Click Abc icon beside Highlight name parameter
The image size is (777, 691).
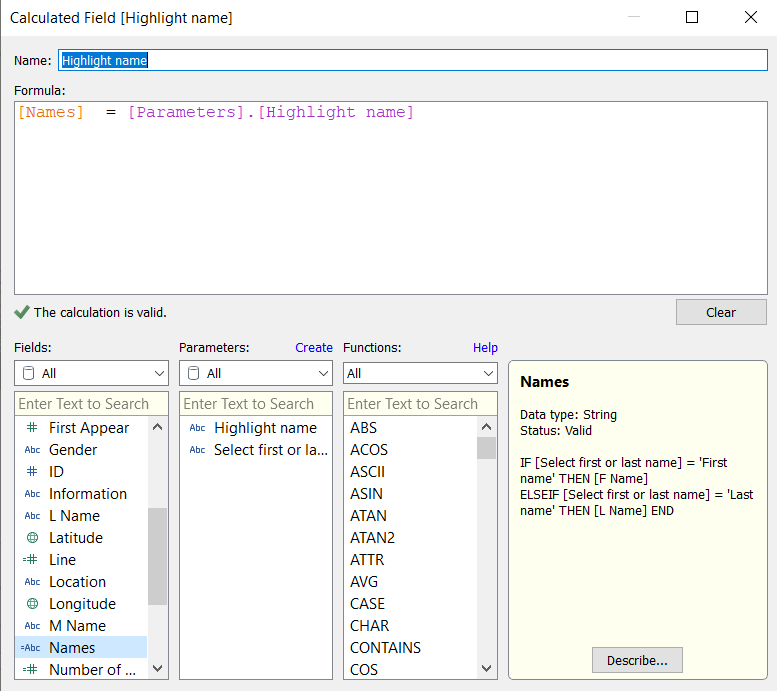tap(197, 428)
